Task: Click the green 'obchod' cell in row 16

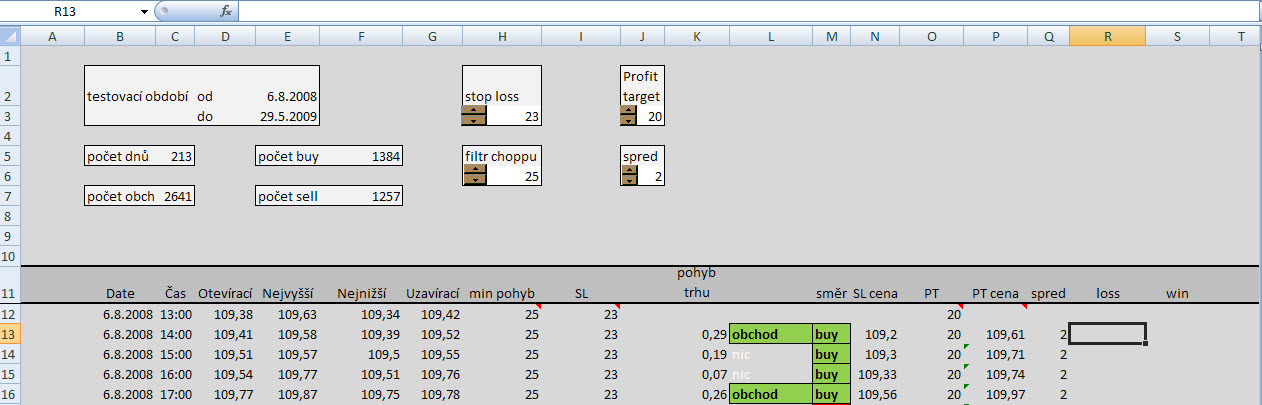Action: click(771, 394)
